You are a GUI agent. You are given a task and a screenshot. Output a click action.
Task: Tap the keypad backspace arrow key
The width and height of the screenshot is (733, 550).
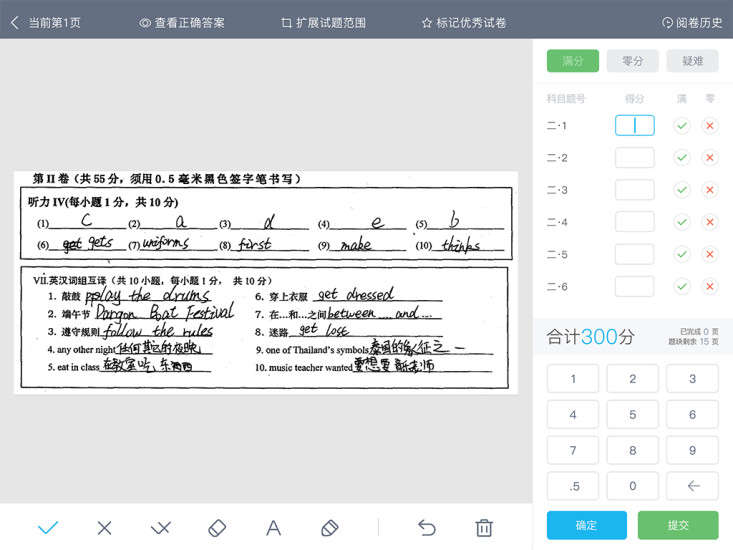(692, 486)
